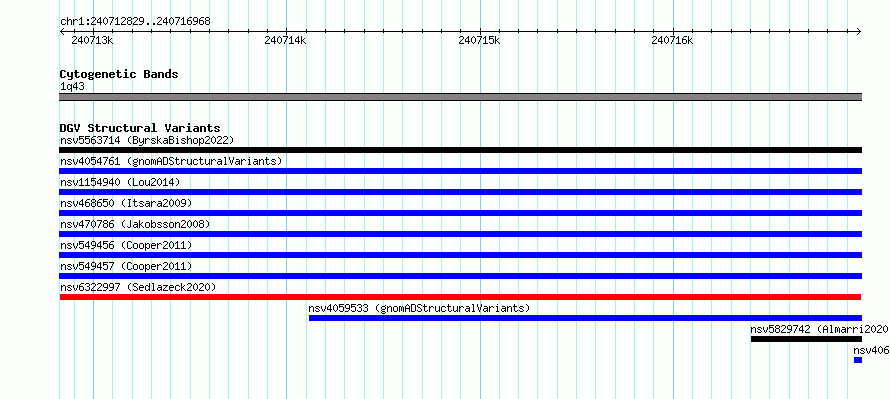Click the nsv5563714 (ByrskaBishop2022) label
Viewport: 890px width, 399px height.
[147, 140]
